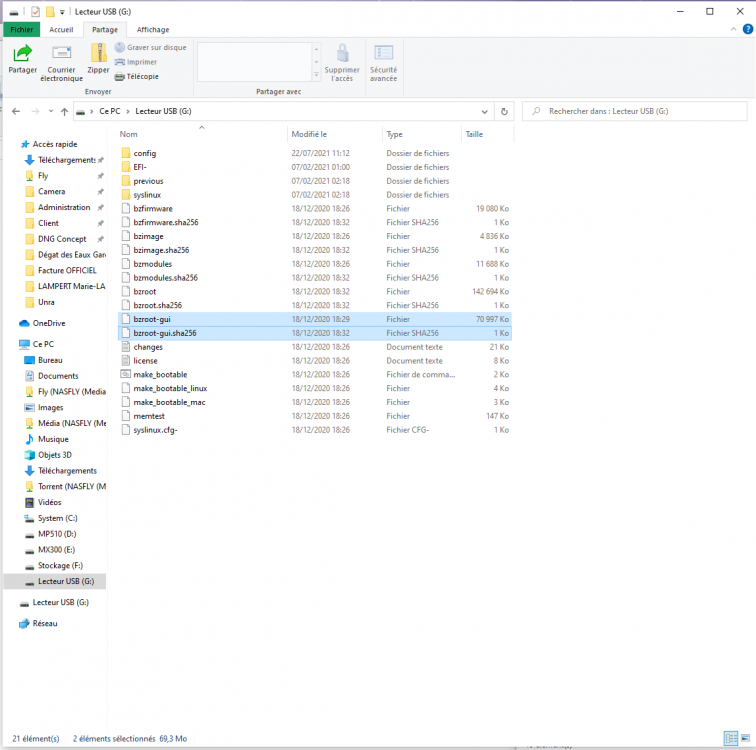
Task: Sort by the Type column header
Action: [421, 134]
